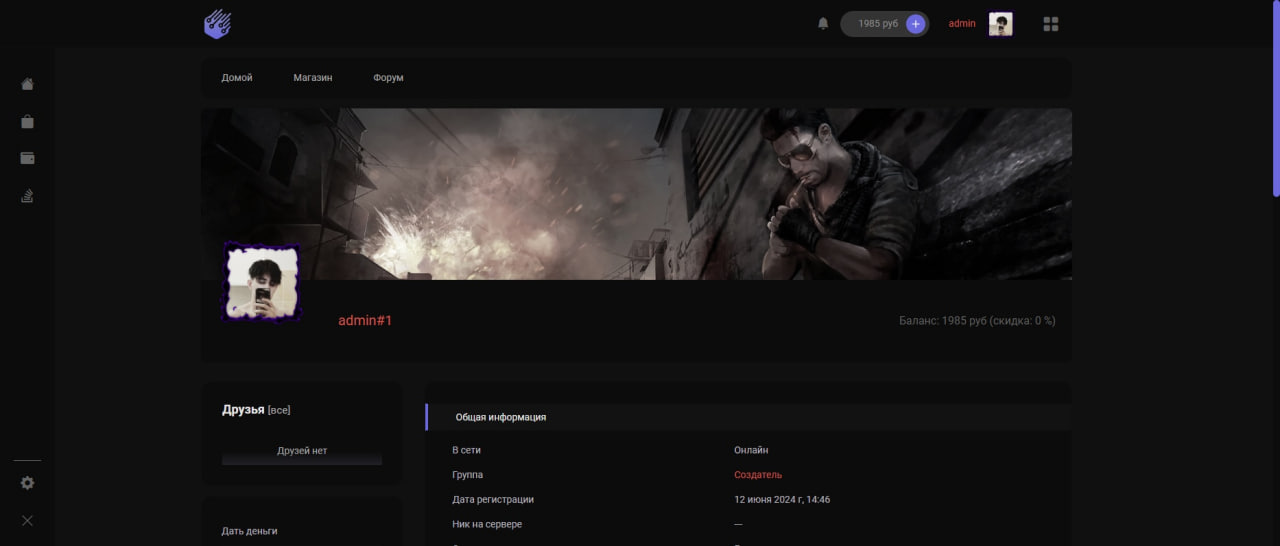Viewport: 1280px width, 546px height.
Task: Click the plus button to top up balance
Action: tap(915, 23)
